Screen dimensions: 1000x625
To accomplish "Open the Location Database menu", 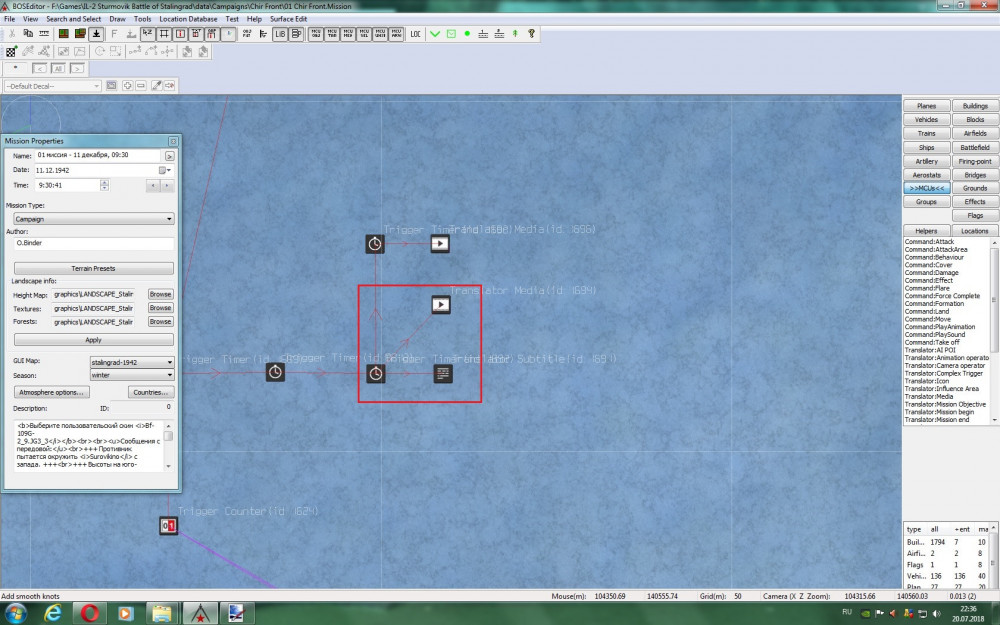I will coord(188,19).
